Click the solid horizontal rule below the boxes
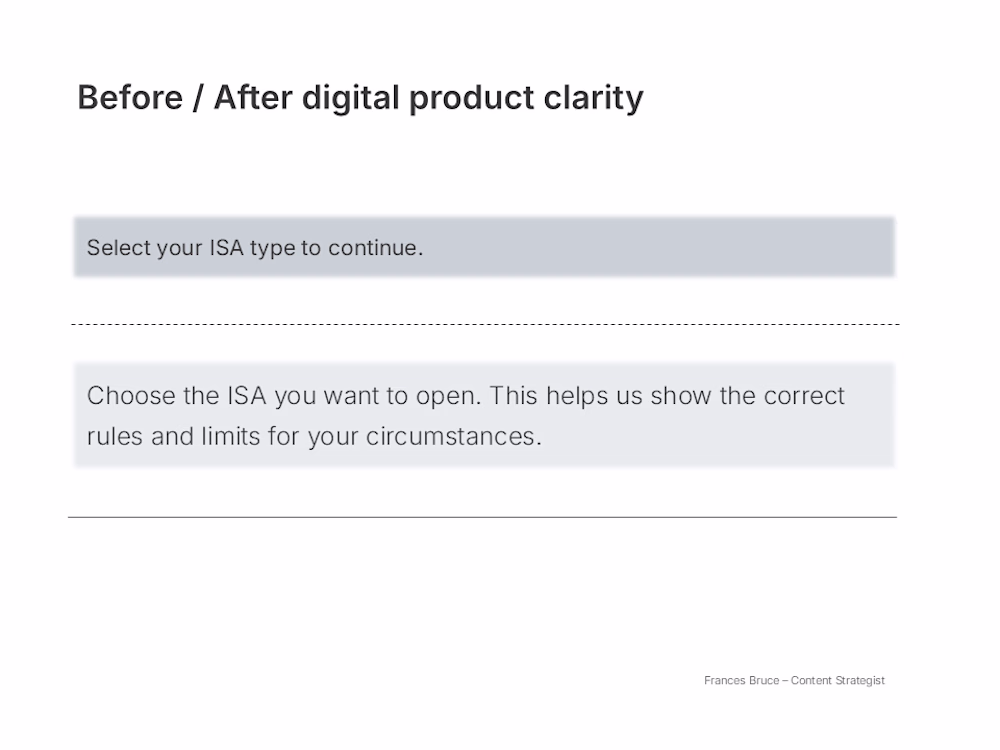1000x750 pixels. [x=482, y=517]
